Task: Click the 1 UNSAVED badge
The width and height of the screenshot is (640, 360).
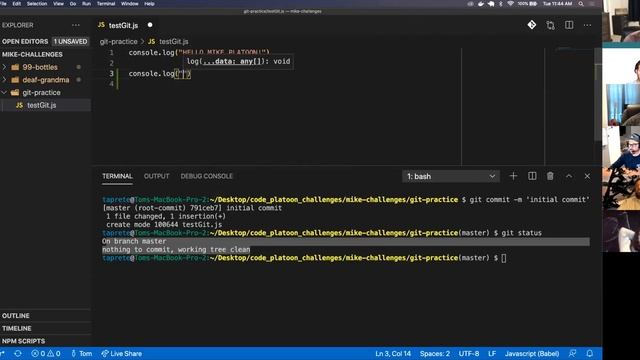Action: pos(71,41)
